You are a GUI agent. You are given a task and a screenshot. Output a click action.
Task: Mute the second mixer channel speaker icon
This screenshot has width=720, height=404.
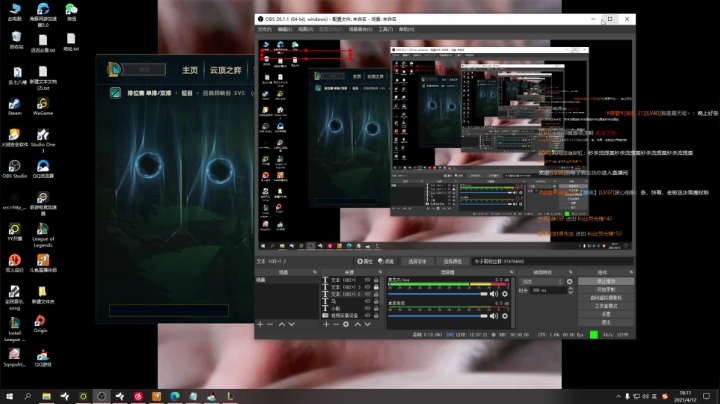coord(494,316)
